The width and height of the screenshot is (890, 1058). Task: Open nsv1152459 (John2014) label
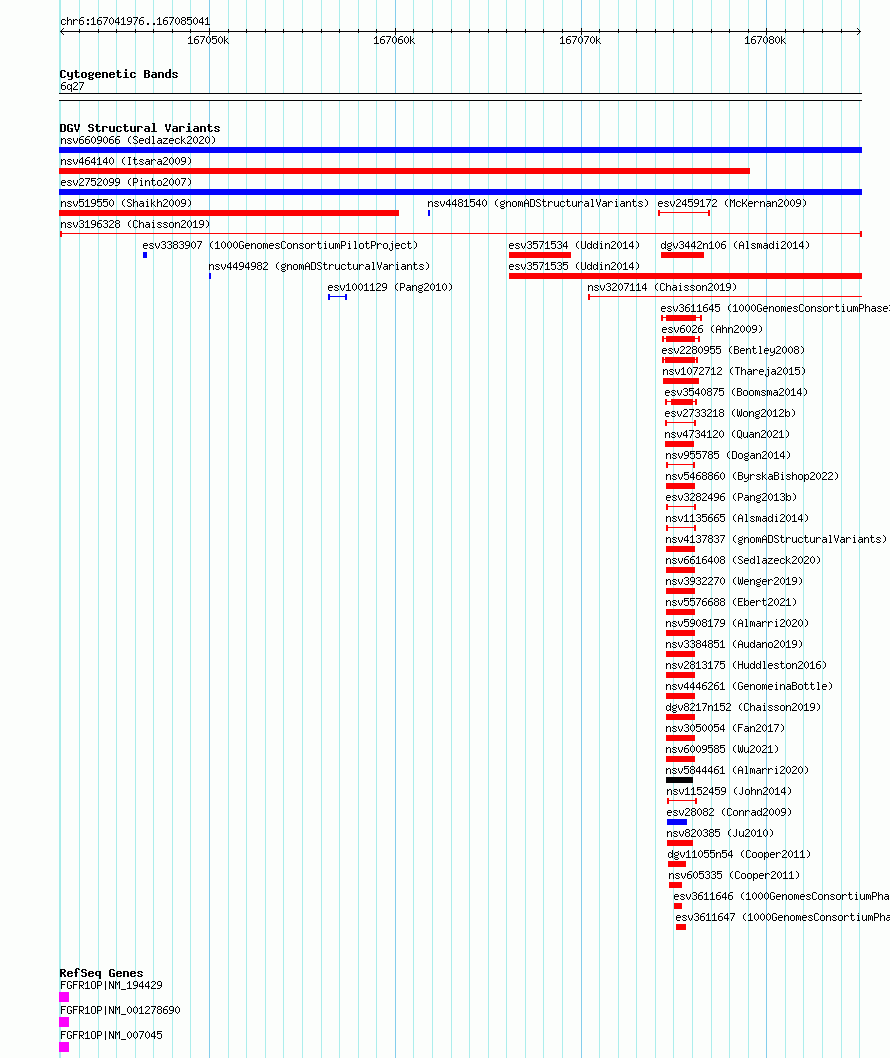[729, 790]
